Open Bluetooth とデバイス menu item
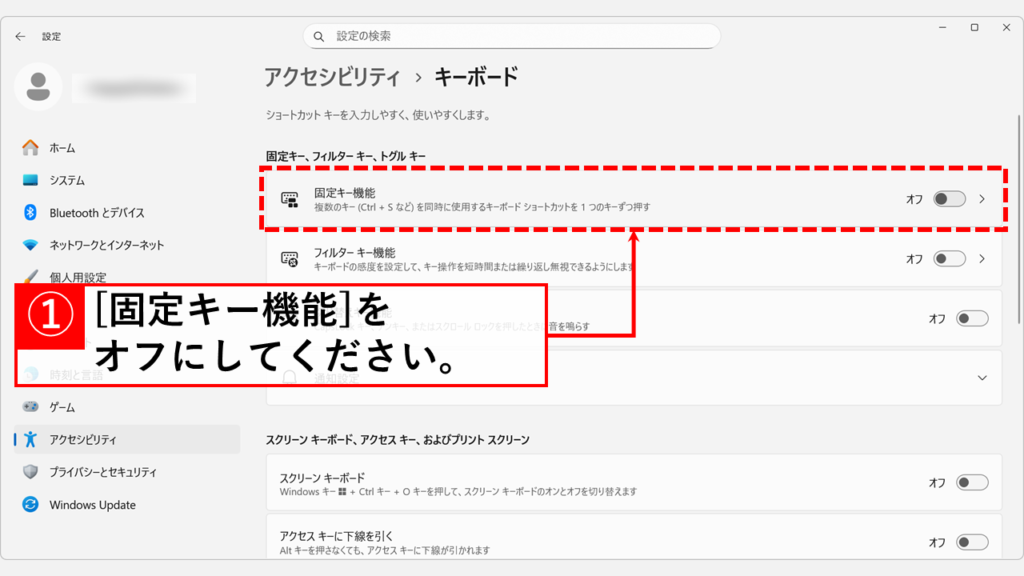 [96, 213]
